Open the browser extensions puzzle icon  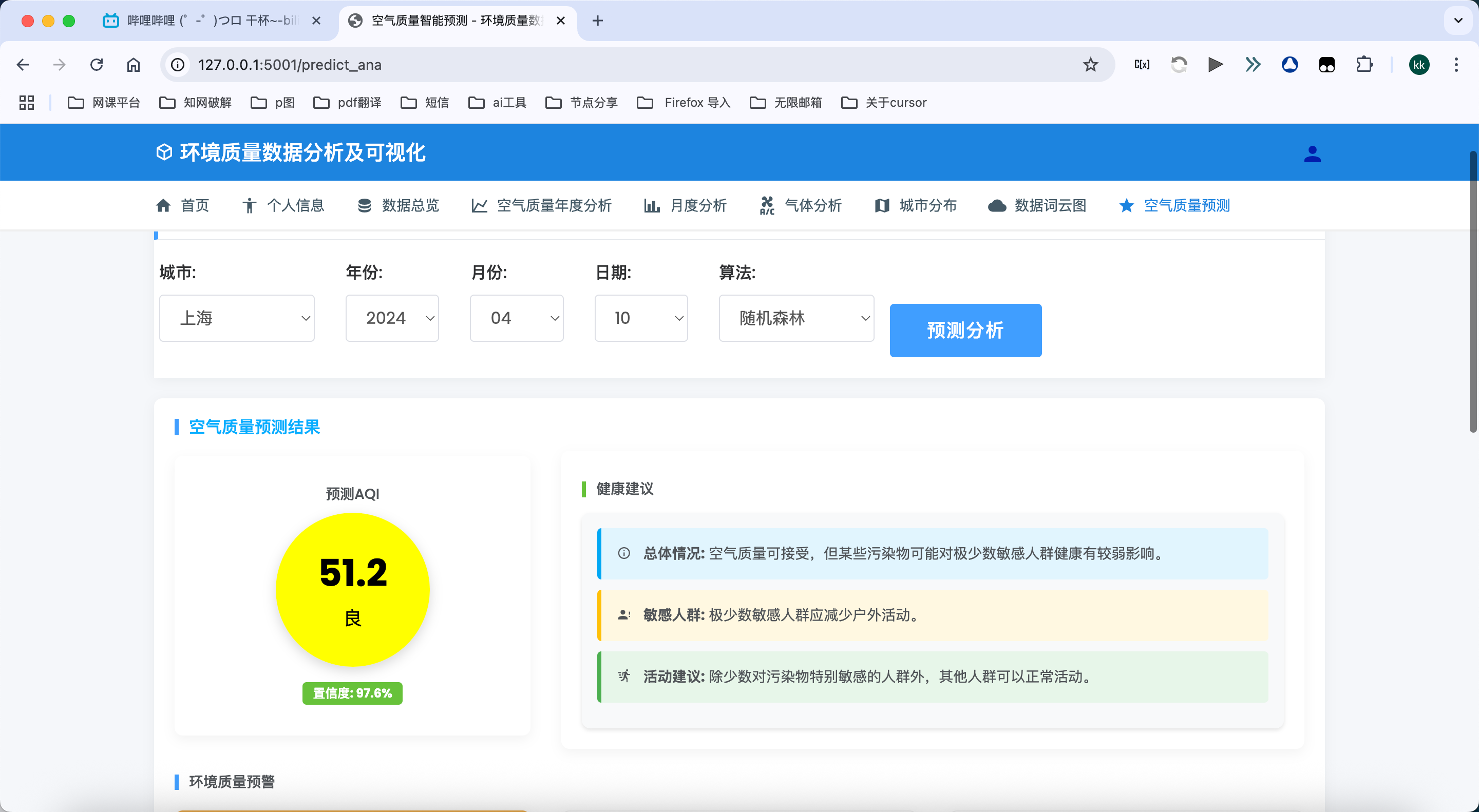pos(1364,65)
